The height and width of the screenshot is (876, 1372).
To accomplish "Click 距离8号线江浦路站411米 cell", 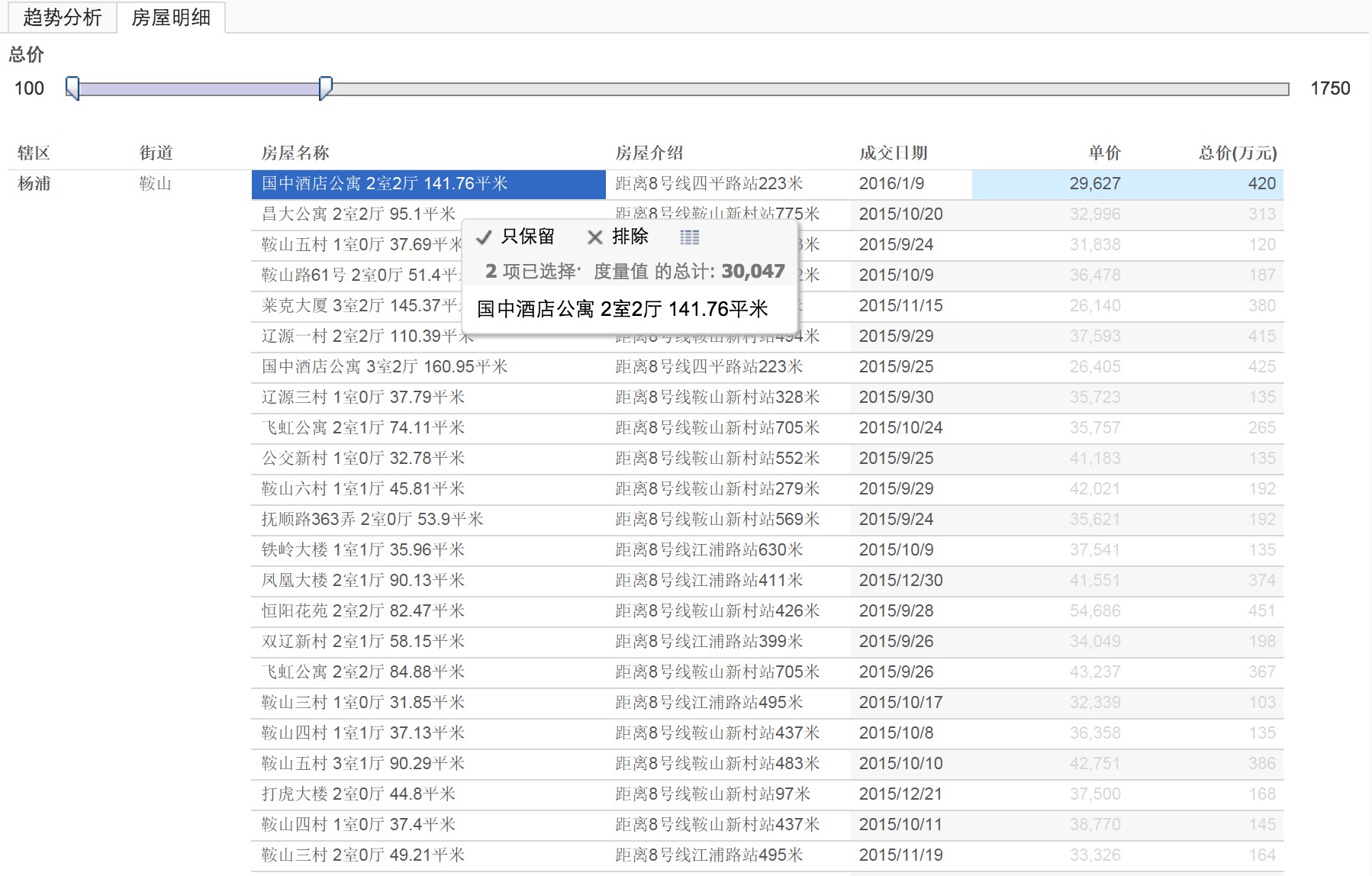I will tap(709, 580).
